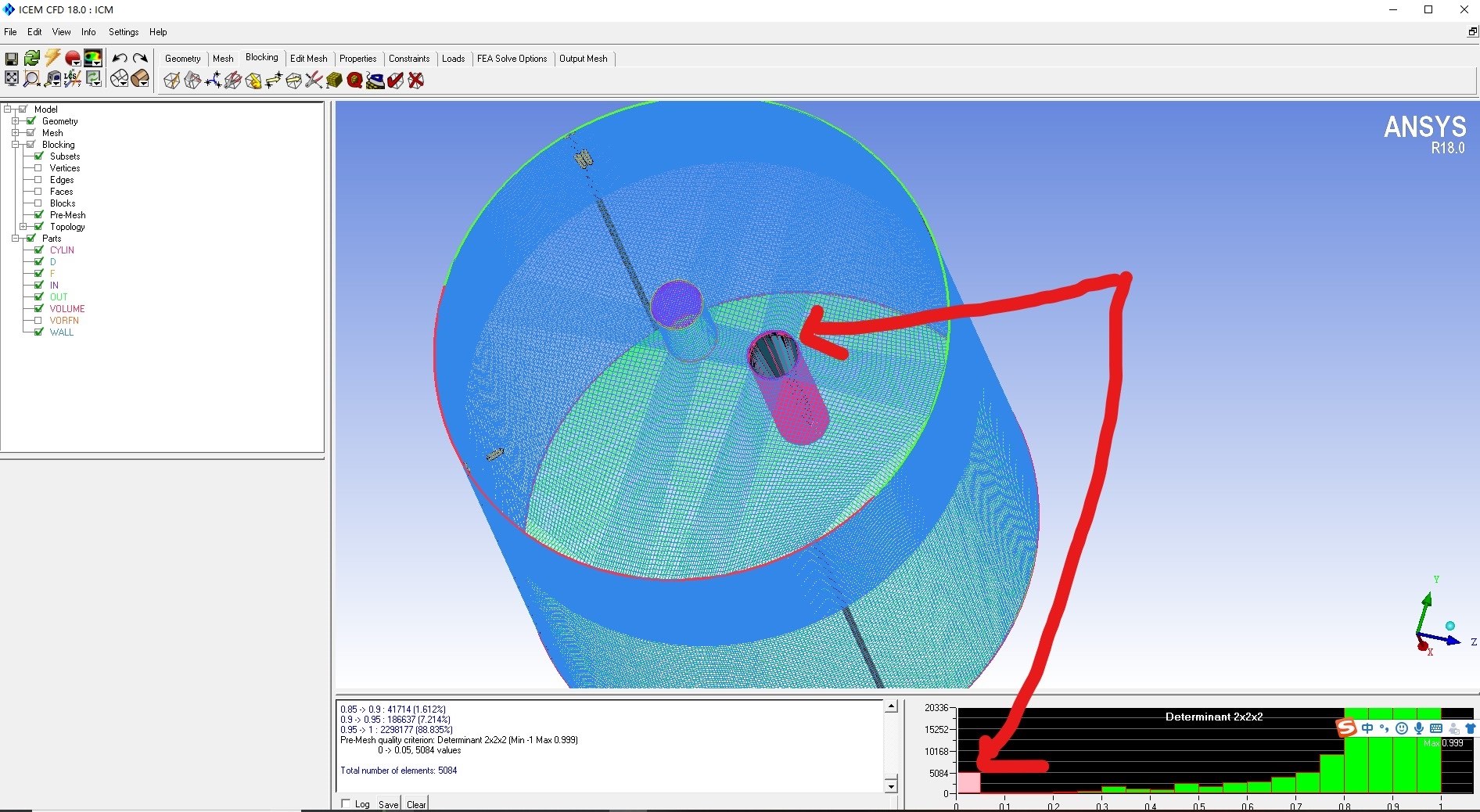
Task: Enable the Vertices checkbox in Blocking
Action: (x=38, y=168)
